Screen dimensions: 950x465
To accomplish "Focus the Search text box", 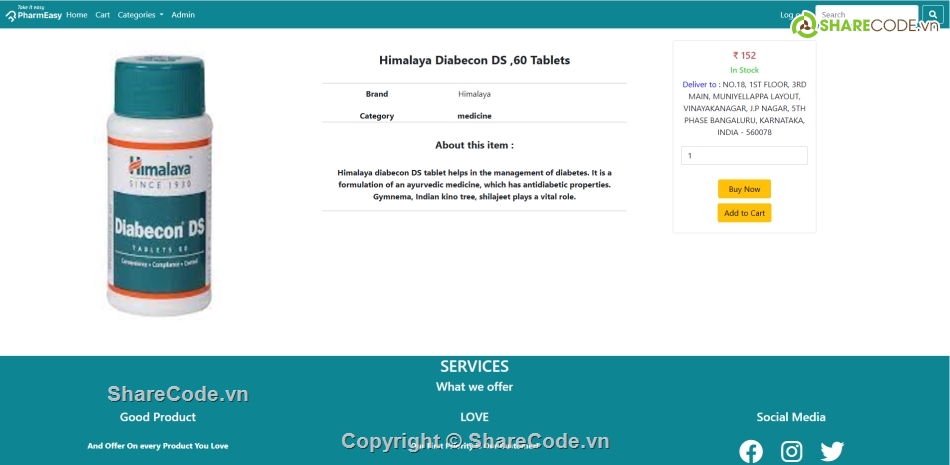I will (865, 15).
